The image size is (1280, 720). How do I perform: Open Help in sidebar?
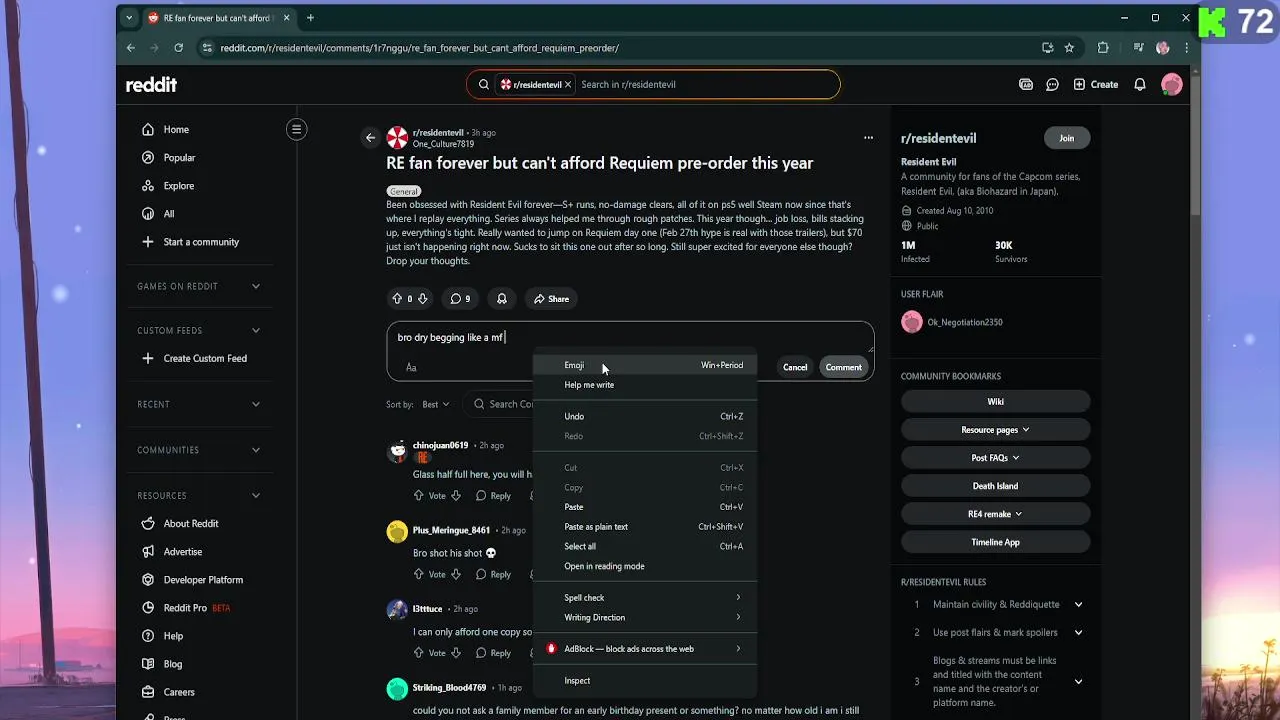coord(173,635)
